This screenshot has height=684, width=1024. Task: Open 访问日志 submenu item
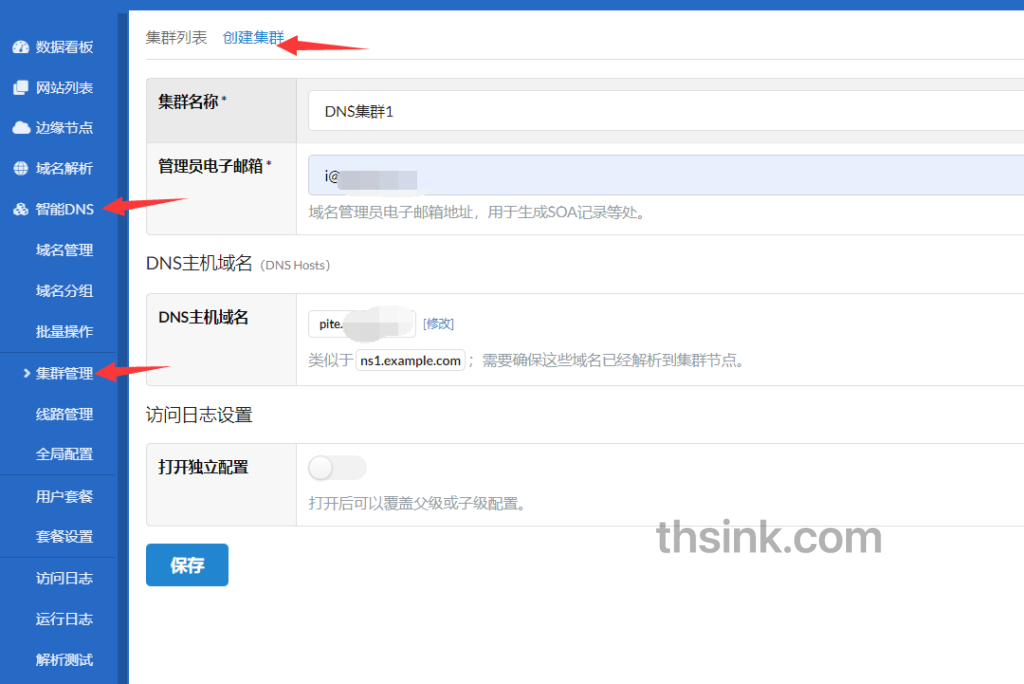[x=64, y=578]
